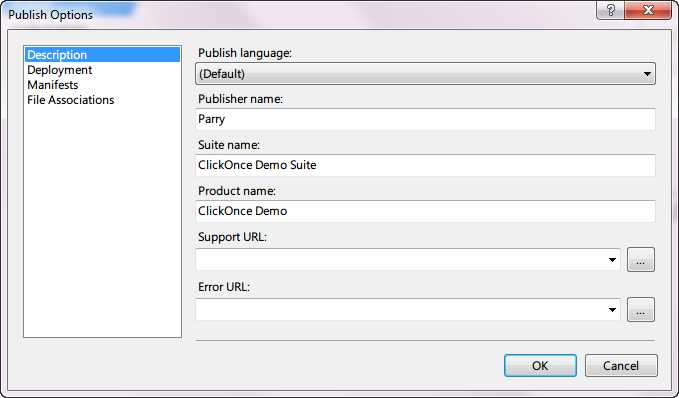The width and height of the screenshot is (679, 398).
Task: Open the Error URL browse ellipsis button
Action: (x=641, y=310)
